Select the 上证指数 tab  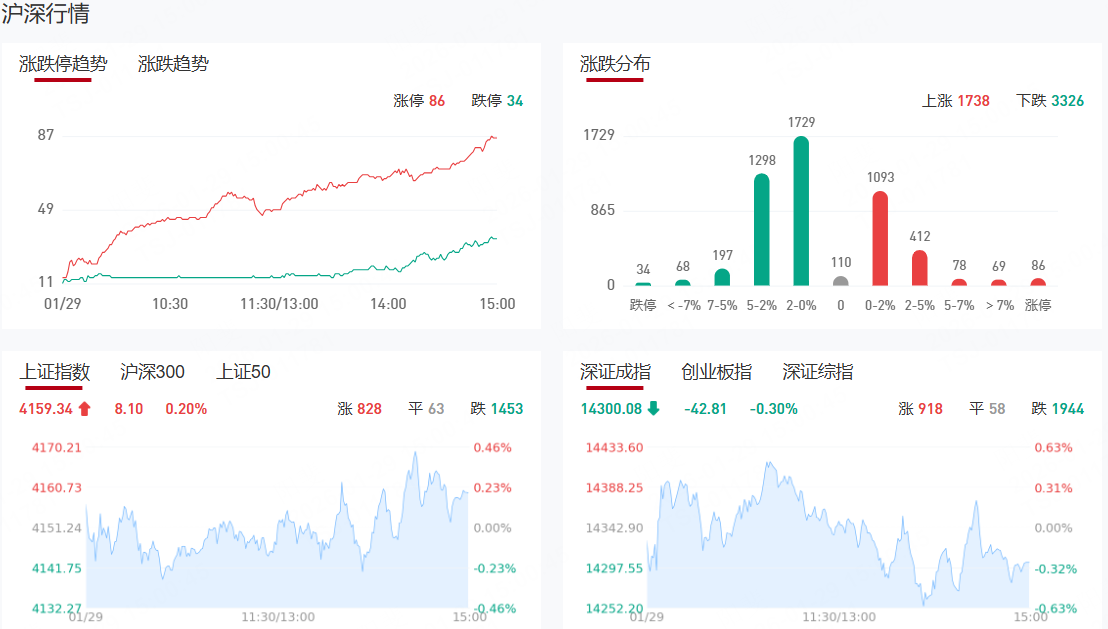tap(55, 372)
